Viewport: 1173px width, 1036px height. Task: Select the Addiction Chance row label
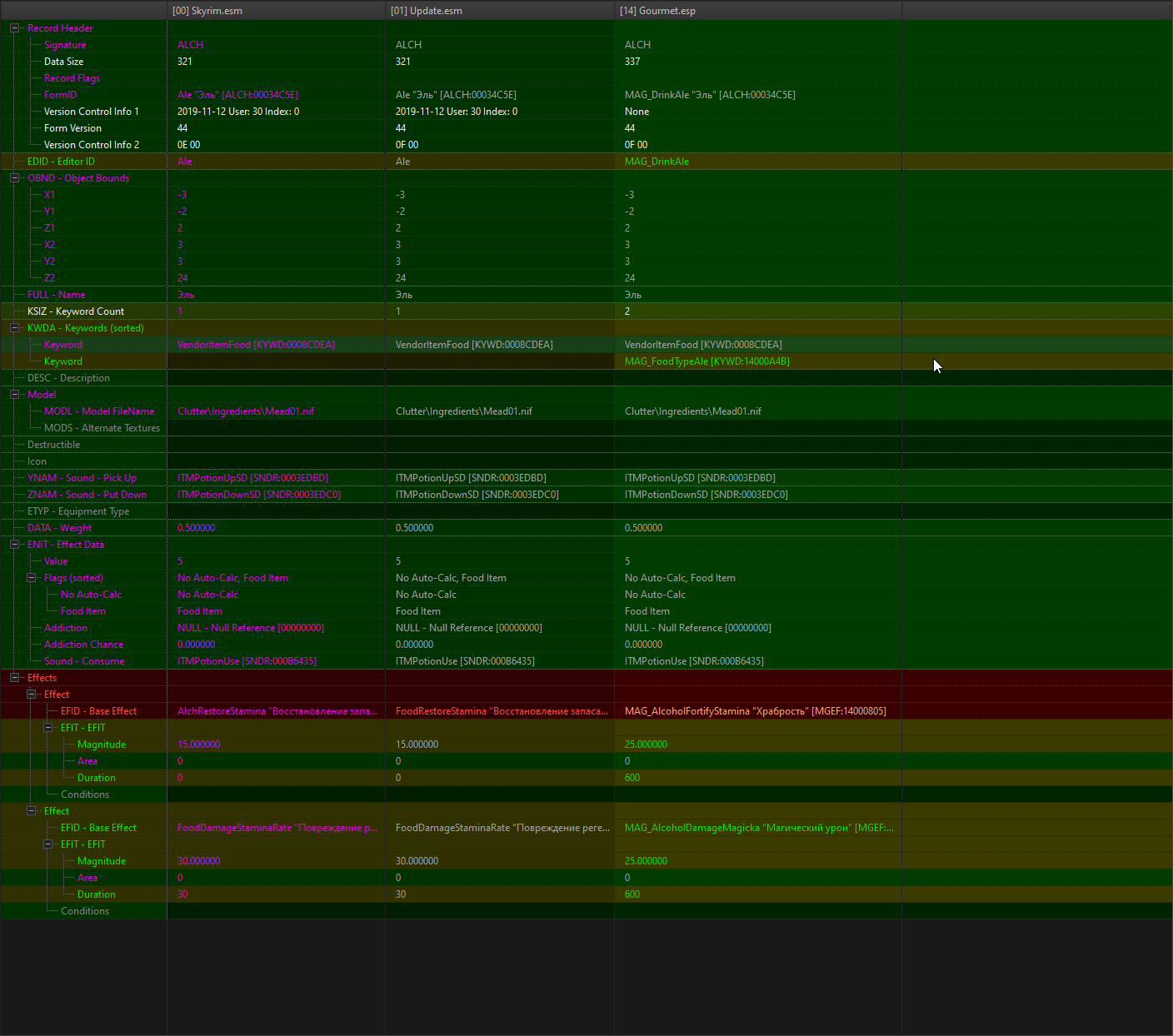click(83, 645)
